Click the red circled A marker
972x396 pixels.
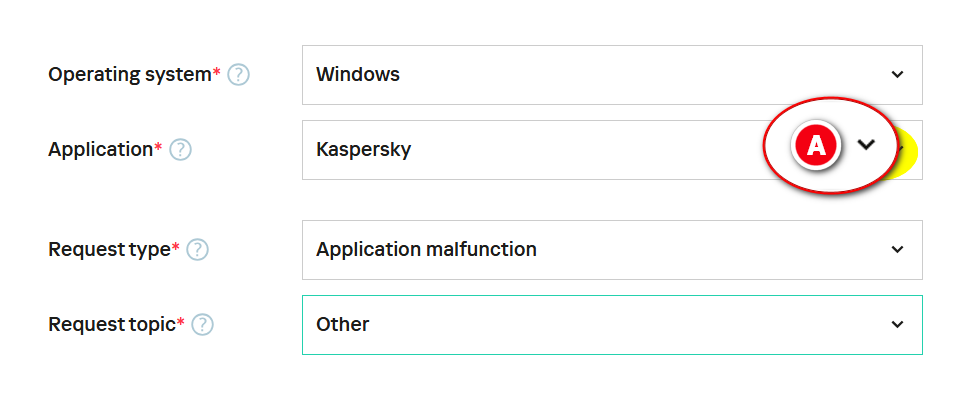(x=816, y=145)
